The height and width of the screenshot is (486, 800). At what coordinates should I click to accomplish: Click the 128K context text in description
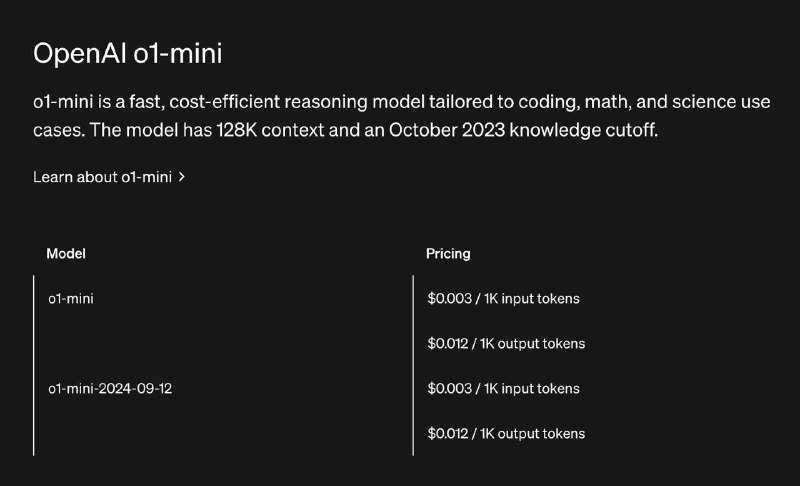(x=270, y=130)
